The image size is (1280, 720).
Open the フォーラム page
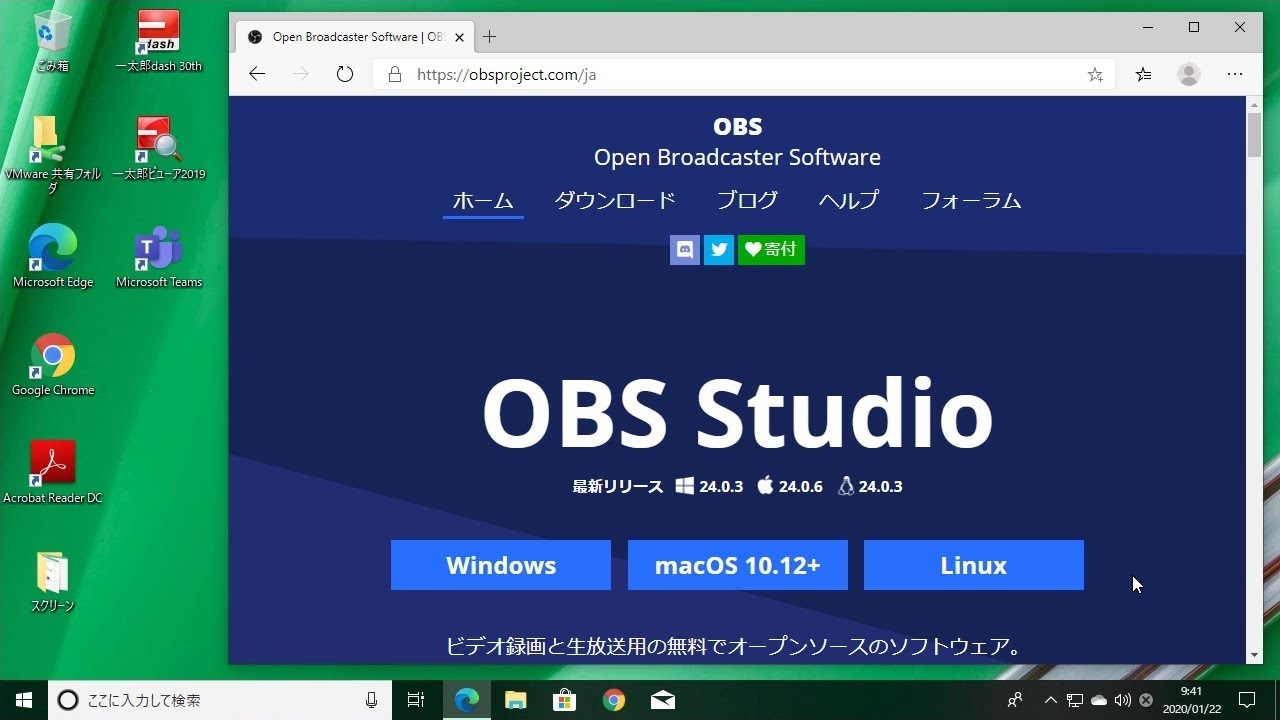[x=971, y=200]
